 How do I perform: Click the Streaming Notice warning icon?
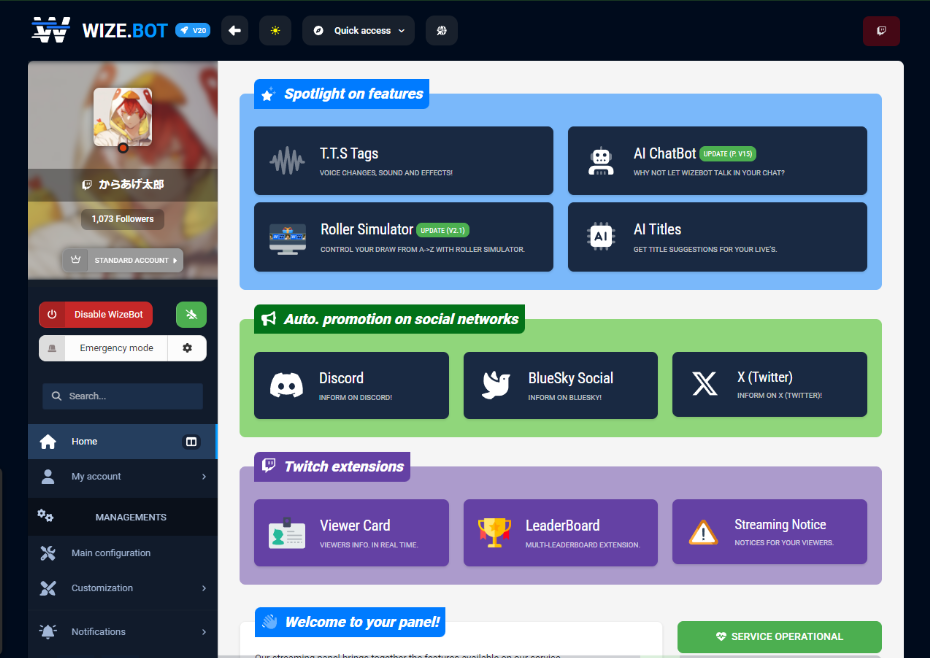tap(703, 532)
